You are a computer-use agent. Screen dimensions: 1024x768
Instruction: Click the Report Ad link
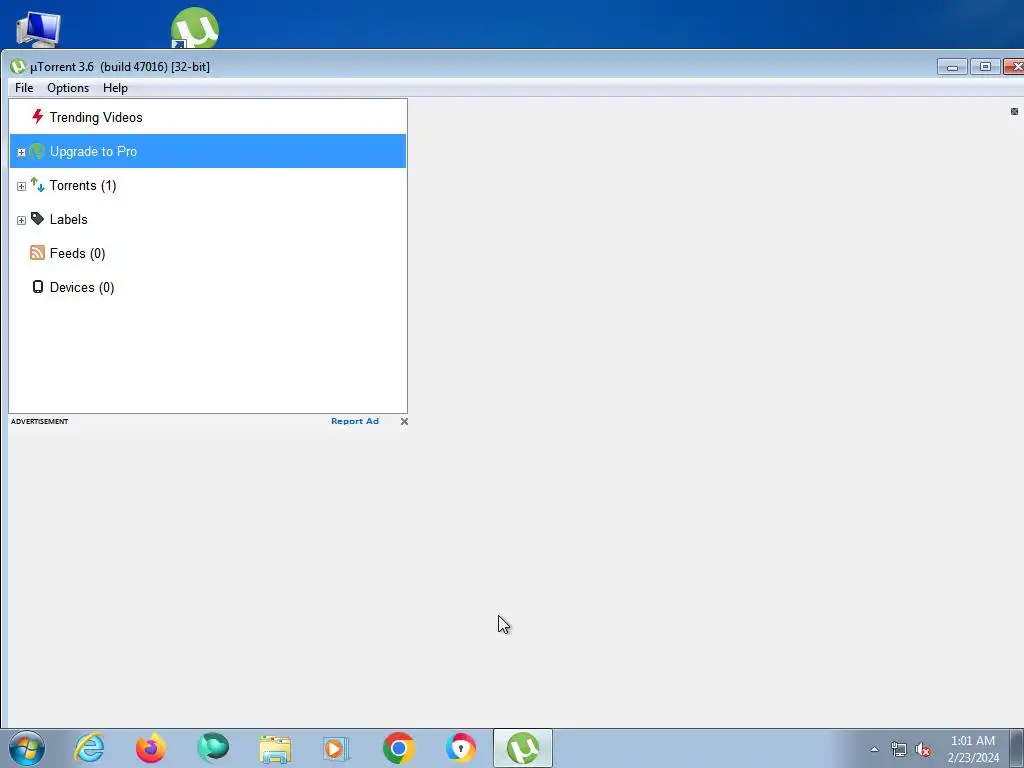coord(355,421)
